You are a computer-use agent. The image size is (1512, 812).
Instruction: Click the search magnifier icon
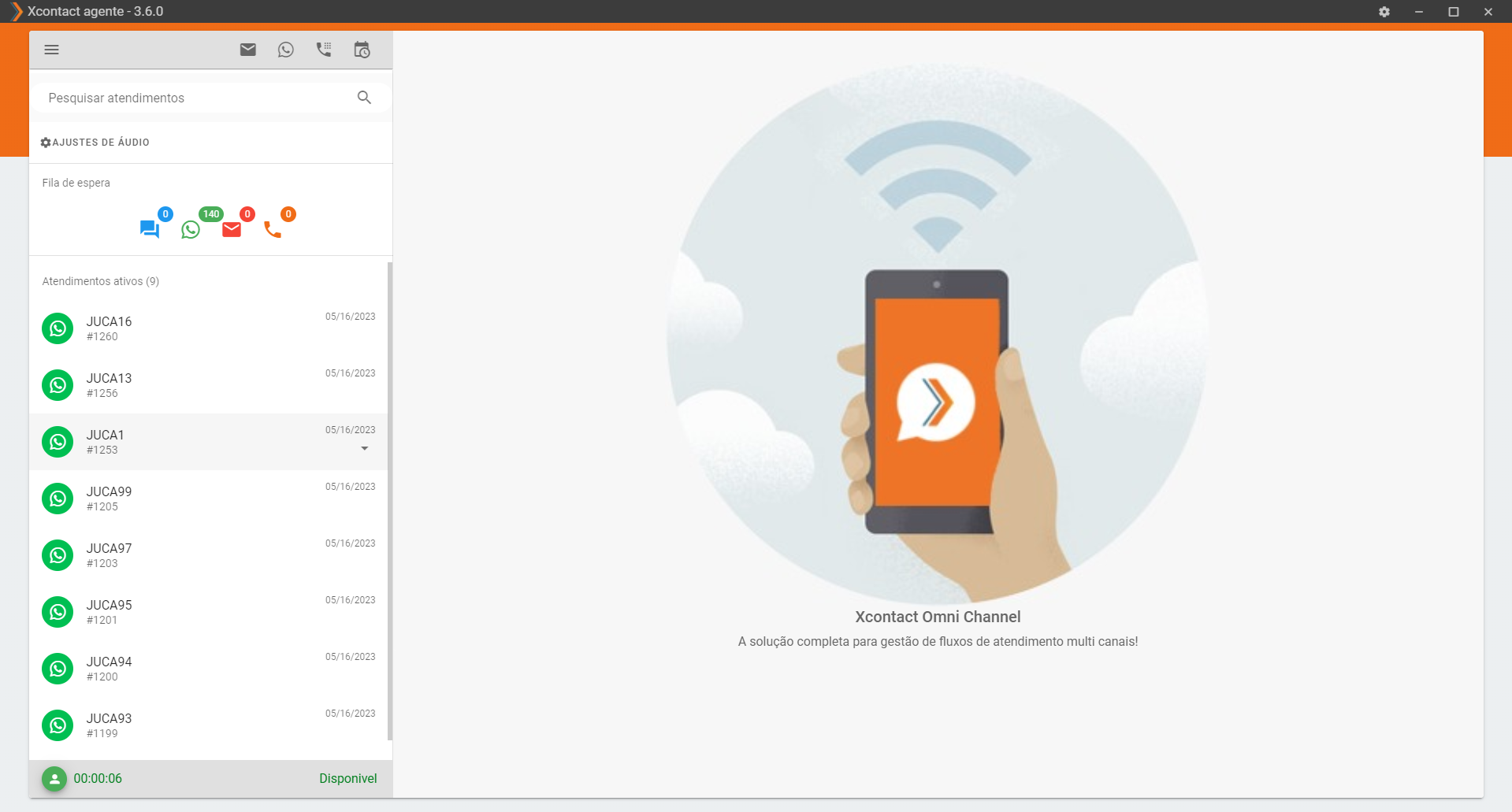(x=364, y=98)
